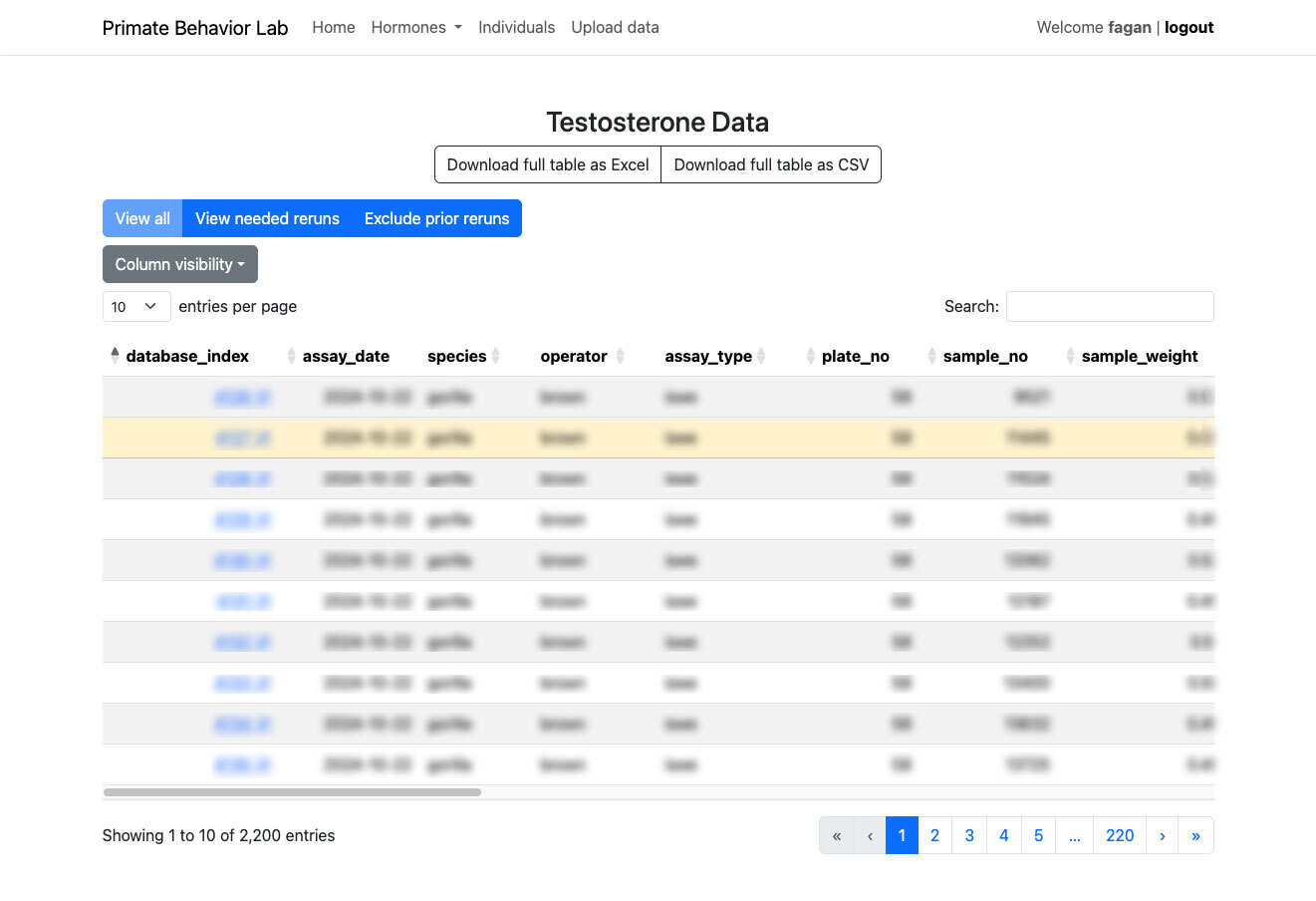Jump to last page with double-right arrow

[1195, 835]
